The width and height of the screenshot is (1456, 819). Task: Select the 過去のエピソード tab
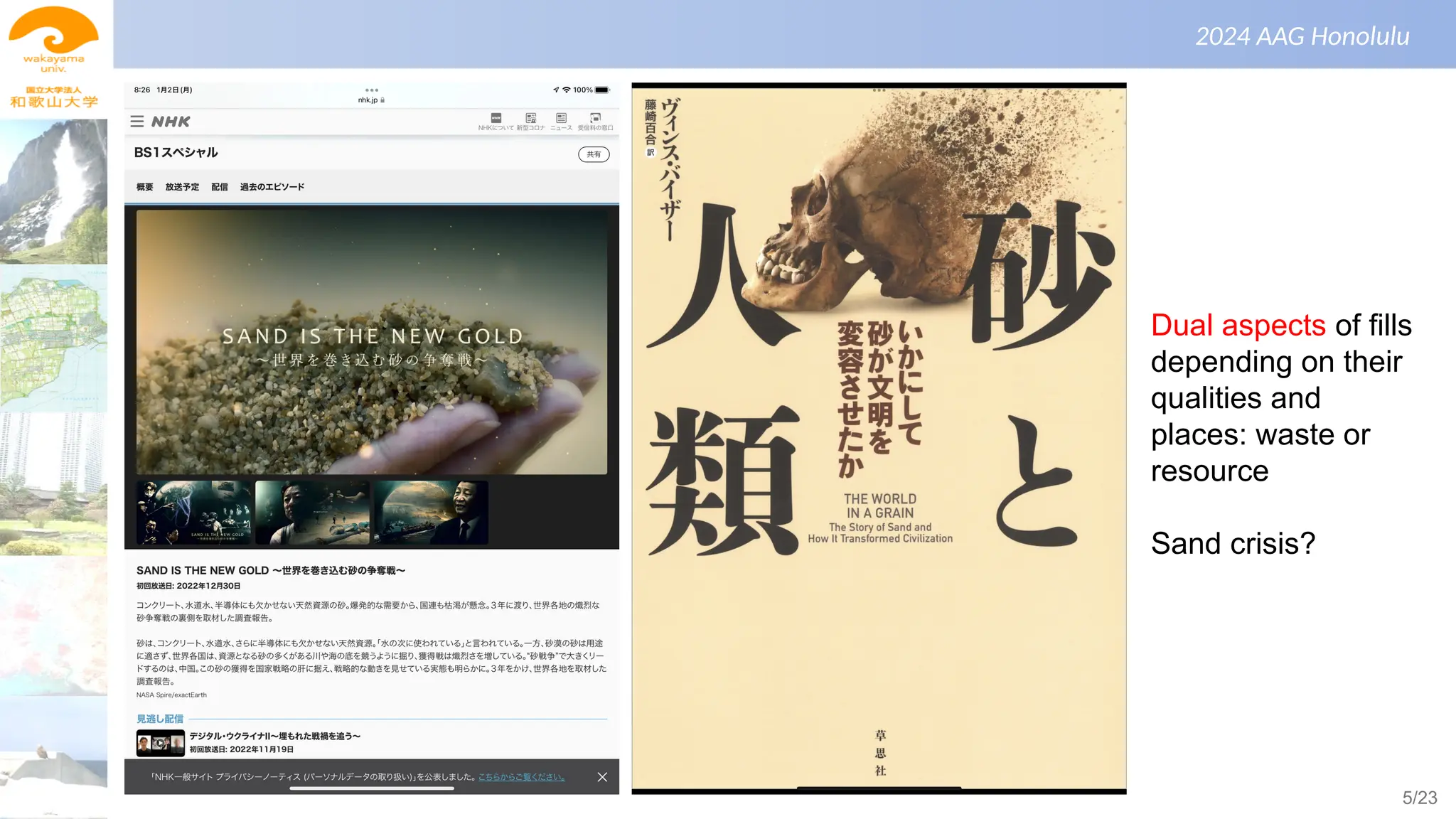click(272, 187)
